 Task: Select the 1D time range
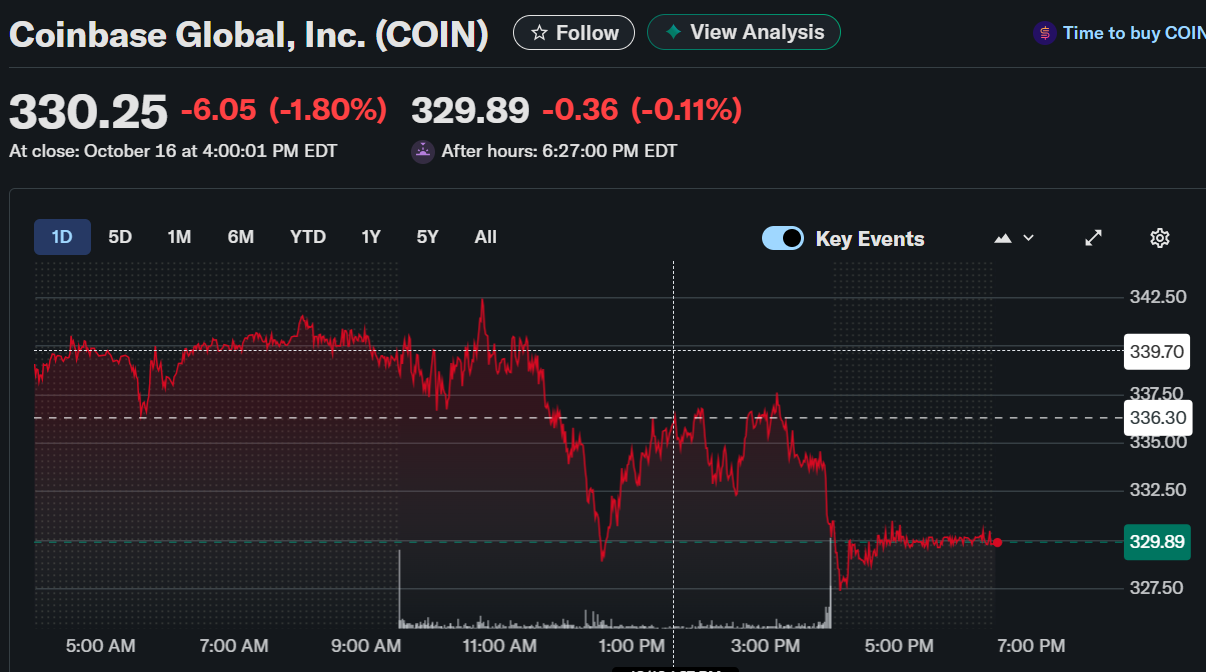pos(62,237)
